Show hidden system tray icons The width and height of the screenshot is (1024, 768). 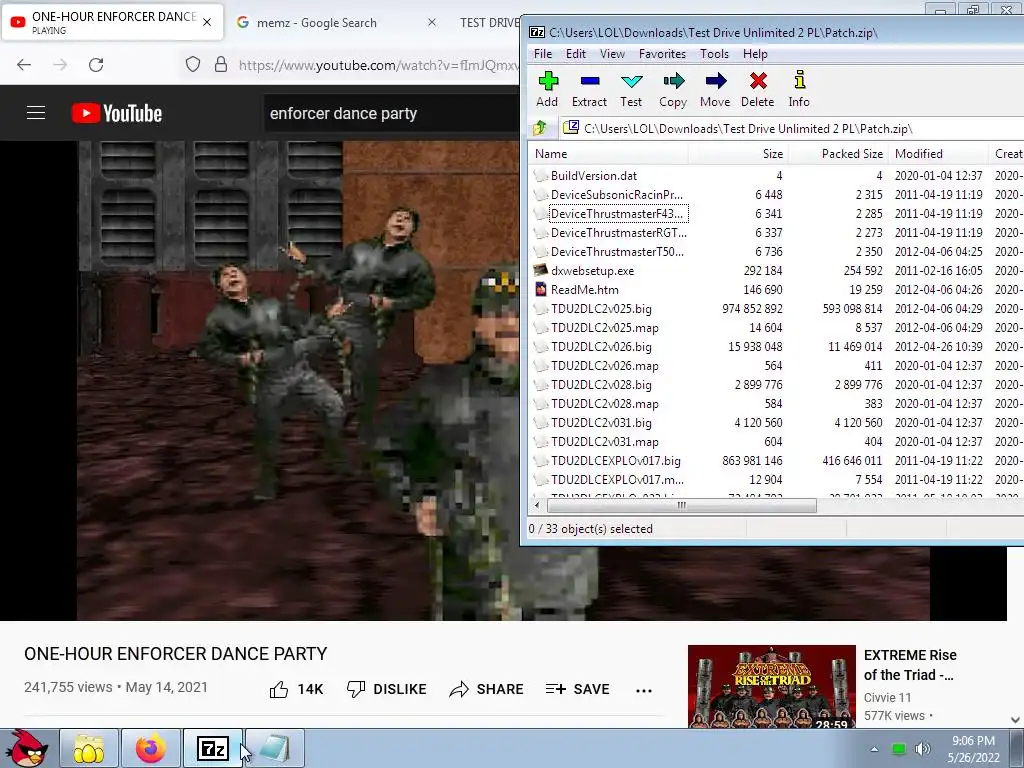pyautogui.click(x=874, y=749)
